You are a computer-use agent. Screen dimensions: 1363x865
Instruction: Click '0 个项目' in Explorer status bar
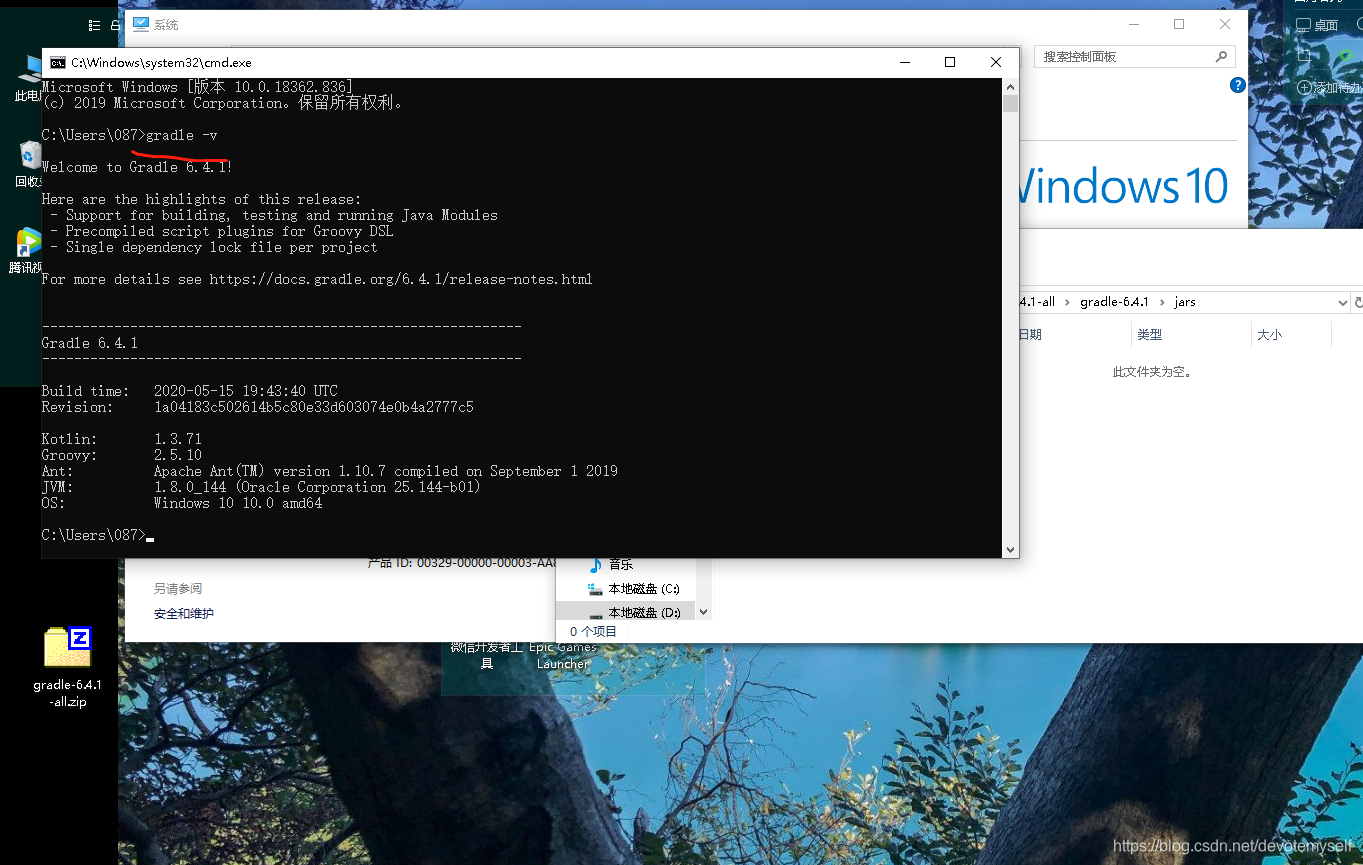[593, 632]
